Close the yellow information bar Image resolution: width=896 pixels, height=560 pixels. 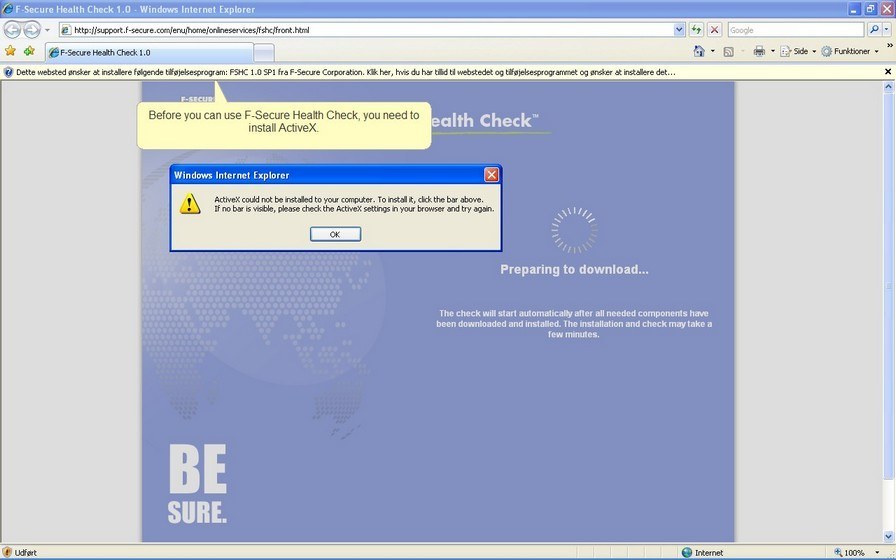tap(888, 72)
